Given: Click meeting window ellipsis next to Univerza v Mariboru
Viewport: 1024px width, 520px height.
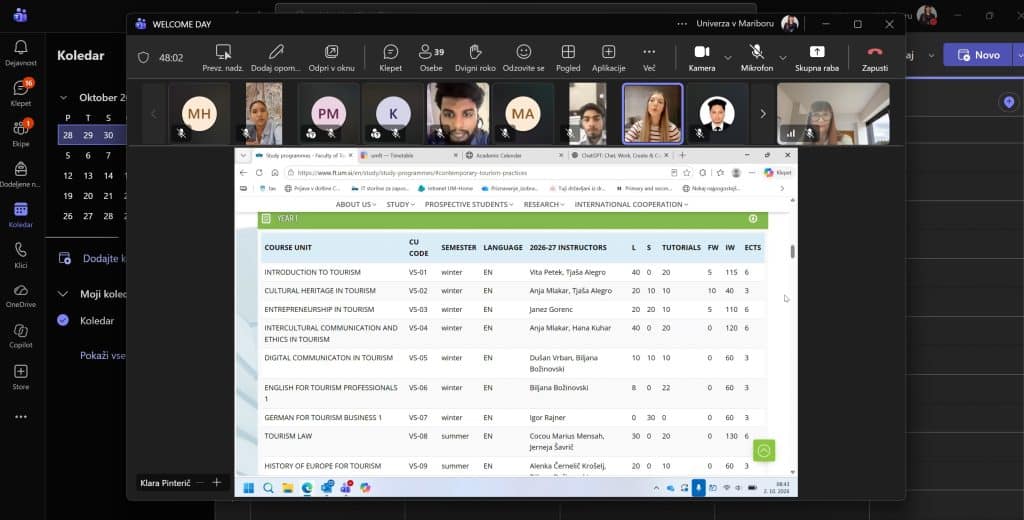Looking at the screenshot, I should (x=682, y=24).
